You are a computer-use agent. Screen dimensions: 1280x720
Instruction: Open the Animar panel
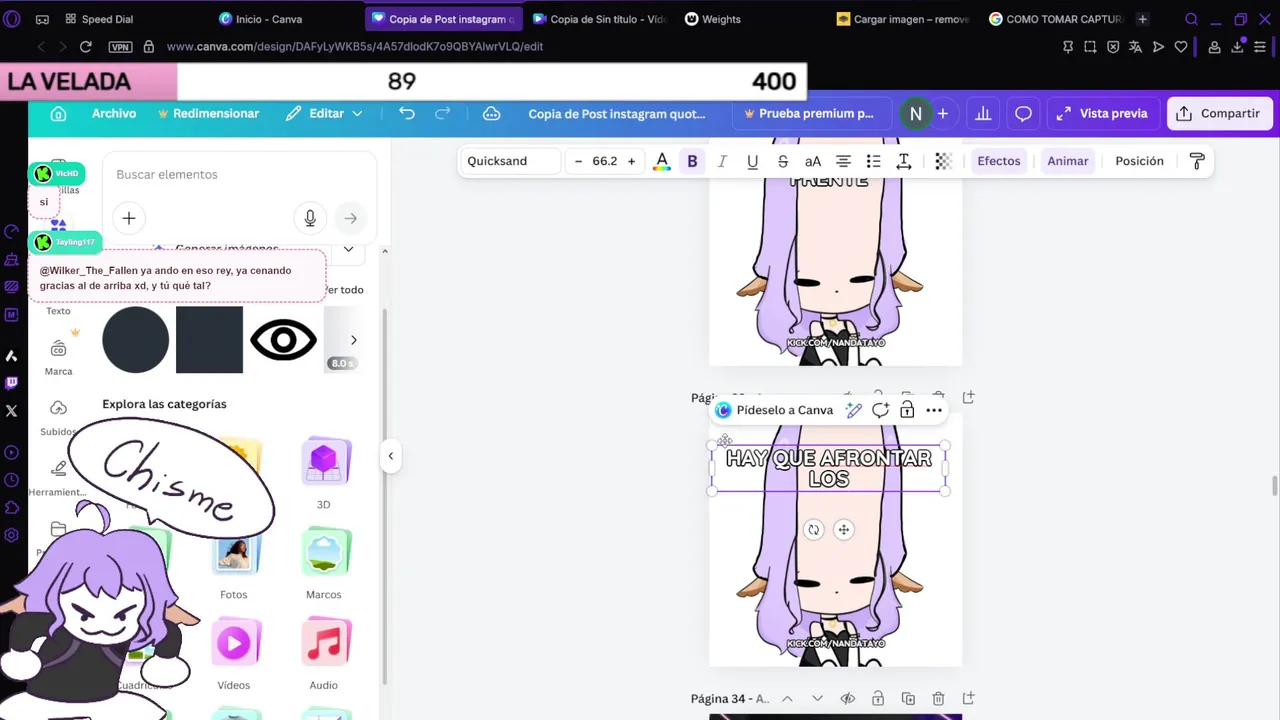coord(1068,161)
